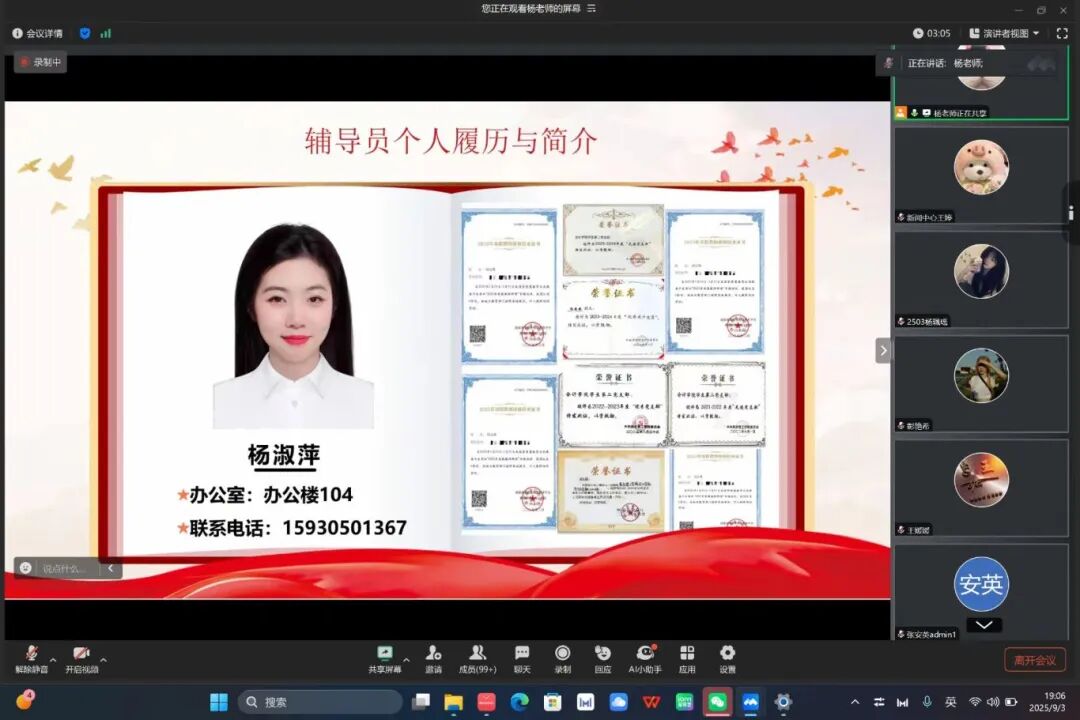Open meeting settings (设置)
Image resolution: width=1080 pixels, height=720 pixels.
[727, 659]
